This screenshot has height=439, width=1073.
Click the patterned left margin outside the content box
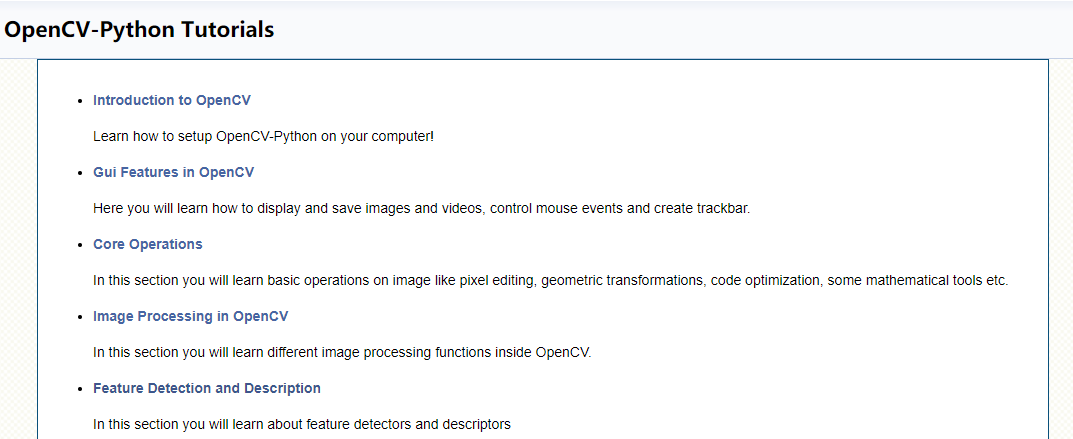click(x=18, y=250)
